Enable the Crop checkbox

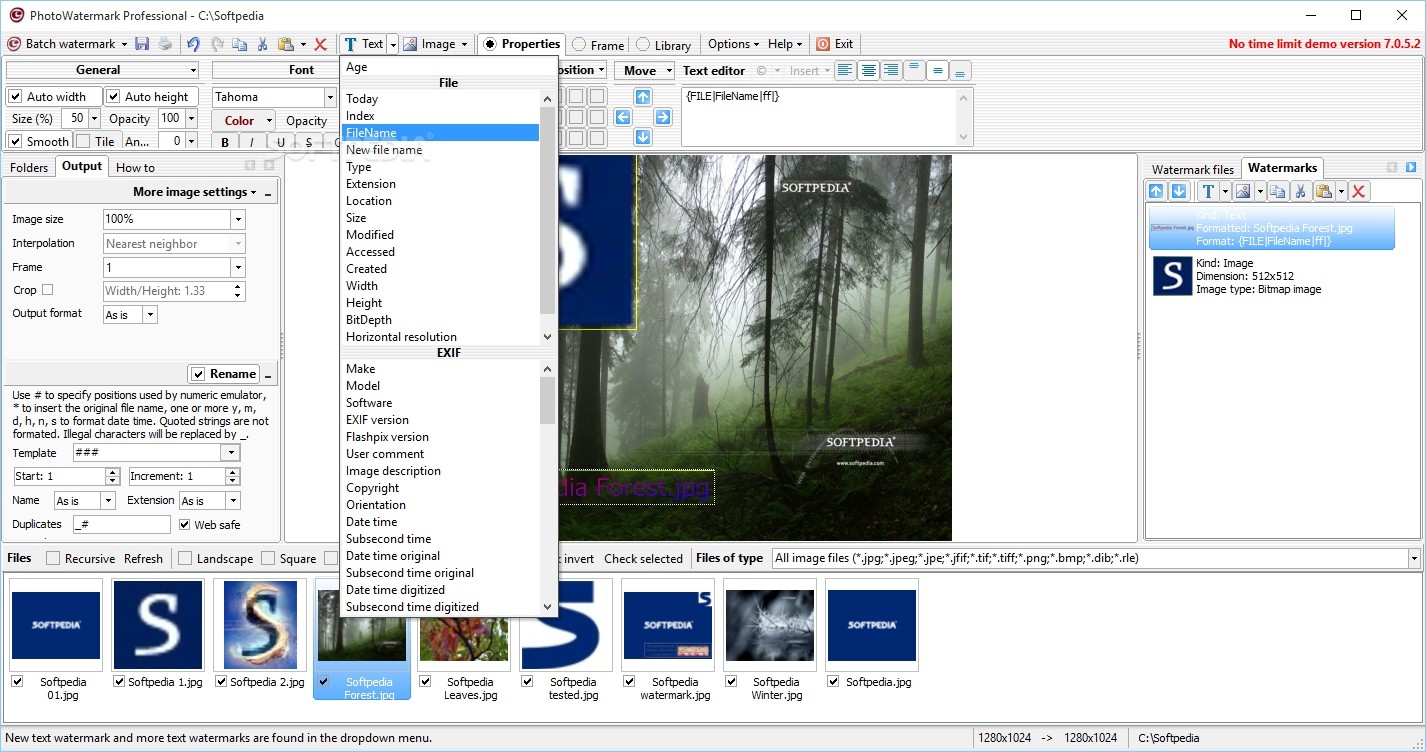point(47,290)
